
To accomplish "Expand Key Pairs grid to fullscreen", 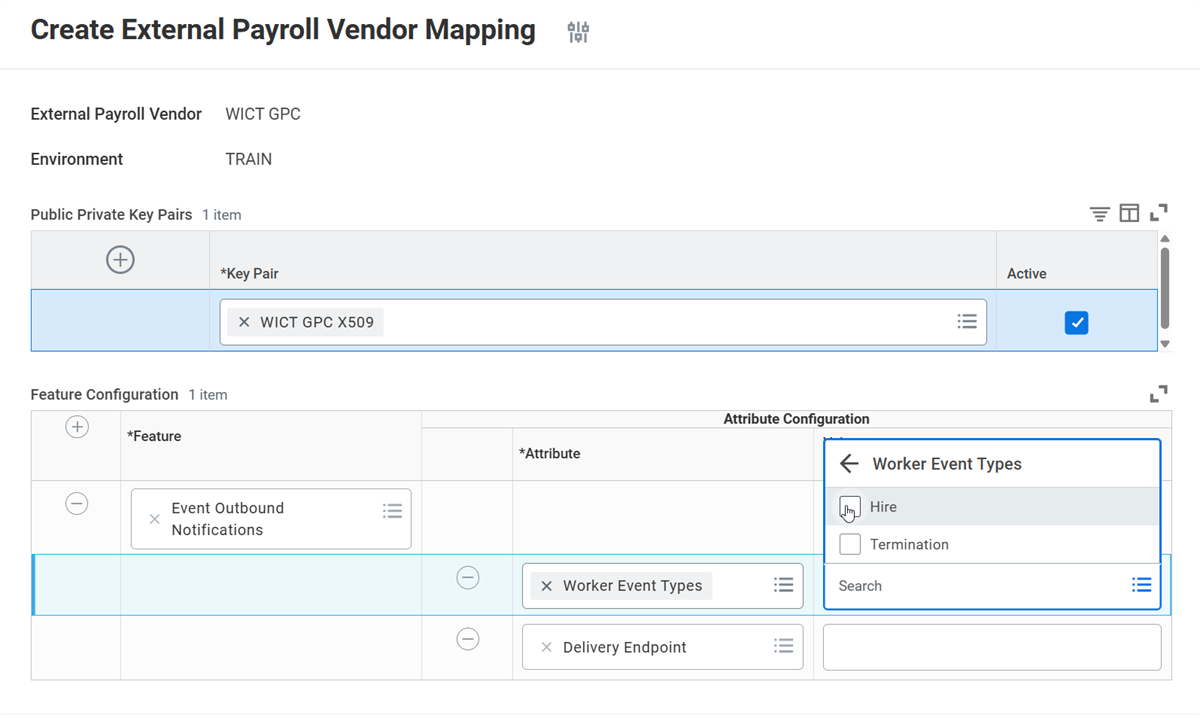I will [x=1158, y=213].
